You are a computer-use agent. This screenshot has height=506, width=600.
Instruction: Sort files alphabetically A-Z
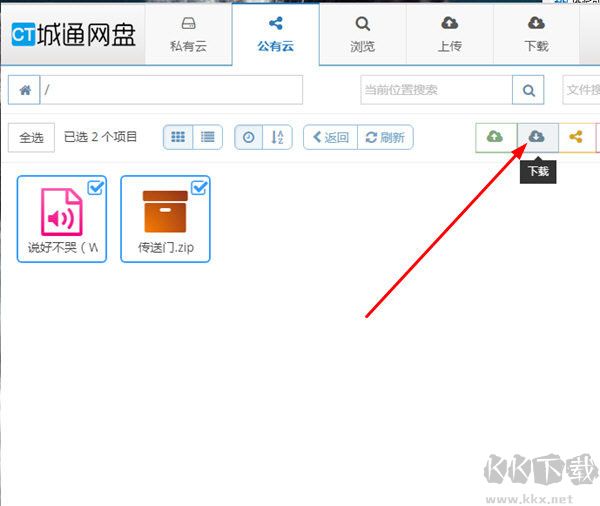277,137
